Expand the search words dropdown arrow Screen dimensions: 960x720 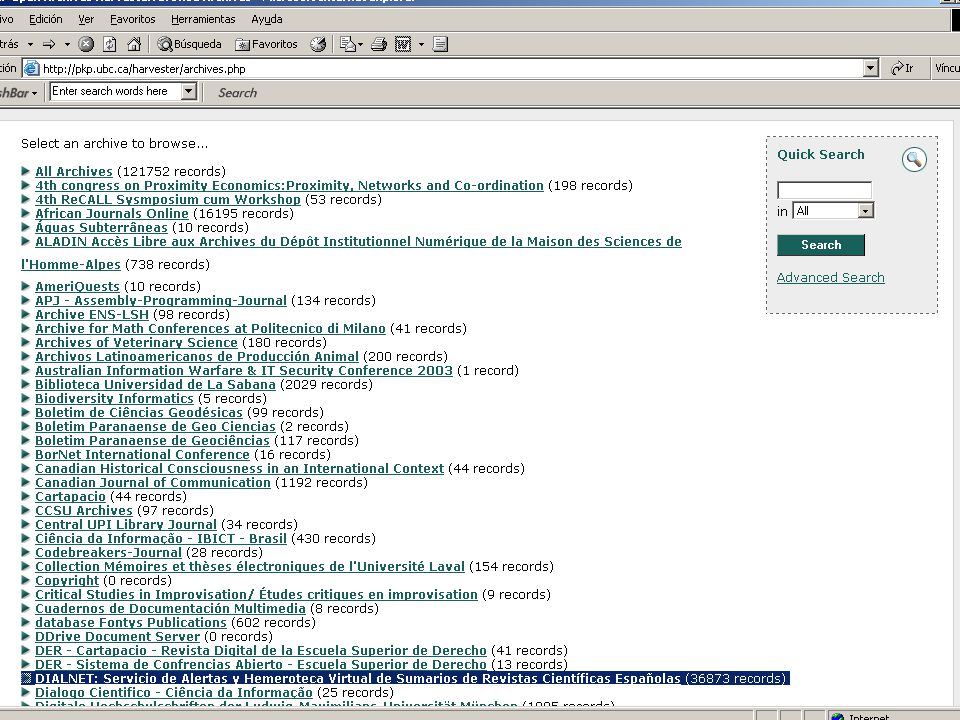pyautogui.click(x=189, y=91)
